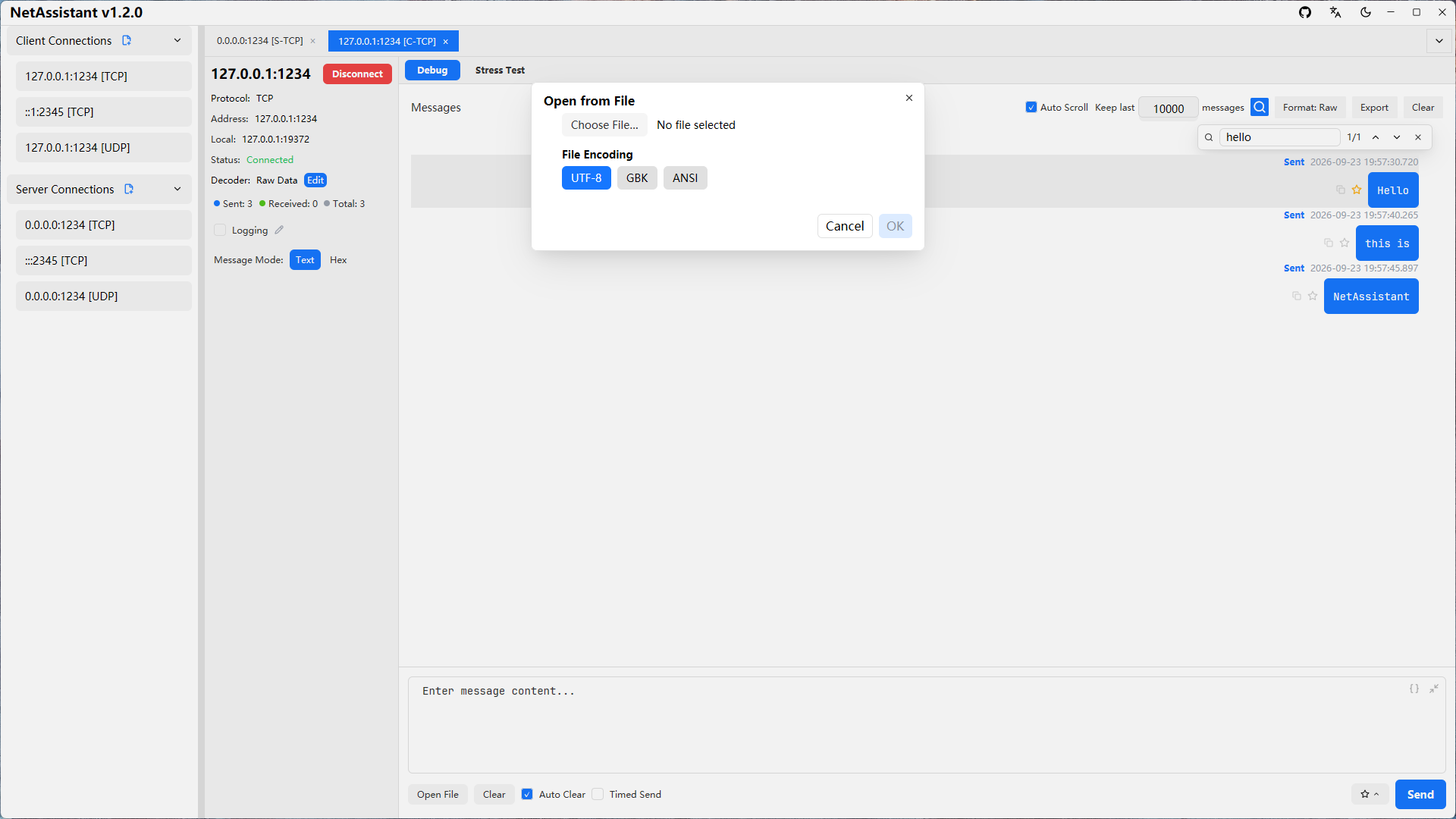Collapse the message input editor
1456x819 pixels.
[1434, 689]
